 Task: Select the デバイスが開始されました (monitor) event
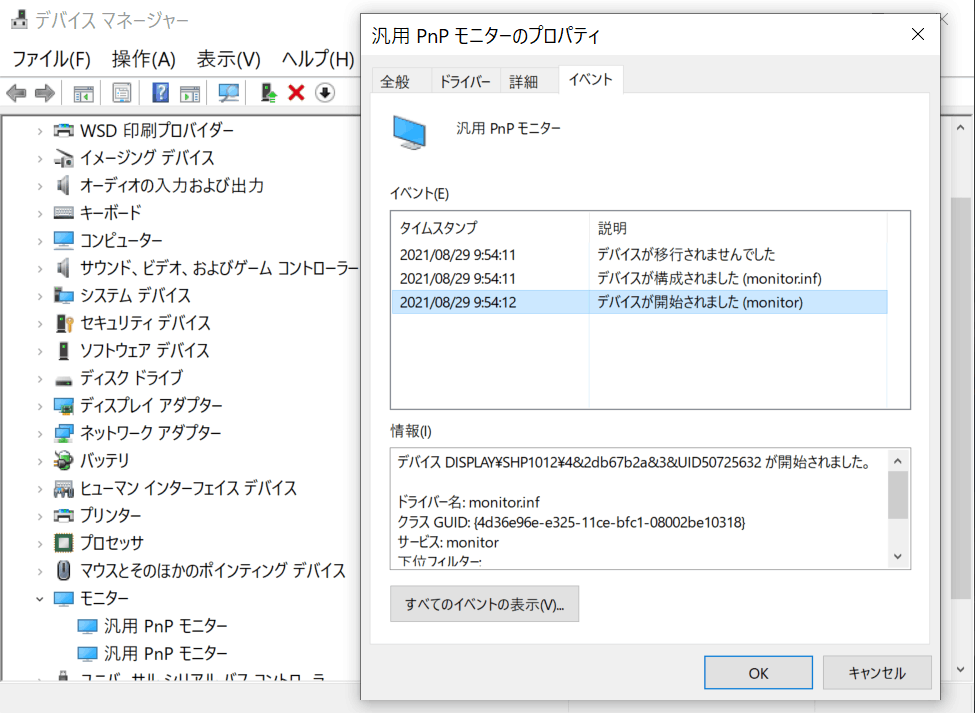coord(639,302)
